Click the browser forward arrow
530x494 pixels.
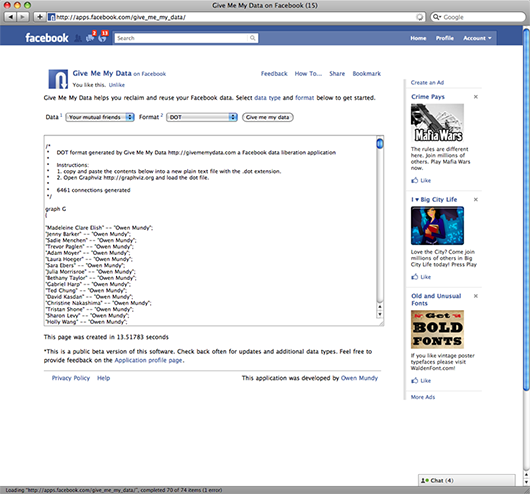[22, 17]
